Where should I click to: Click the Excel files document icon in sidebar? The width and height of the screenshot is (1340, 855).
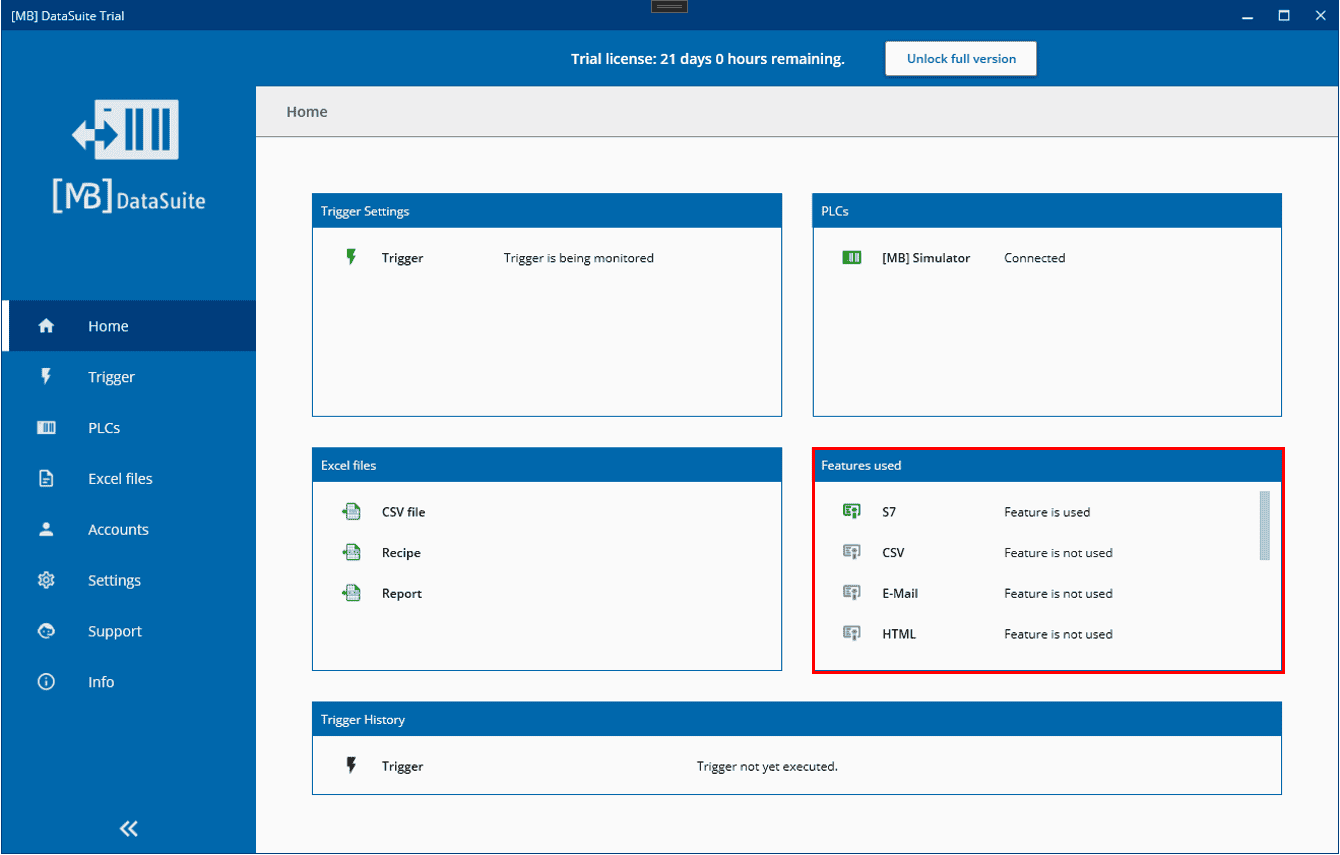46,479
